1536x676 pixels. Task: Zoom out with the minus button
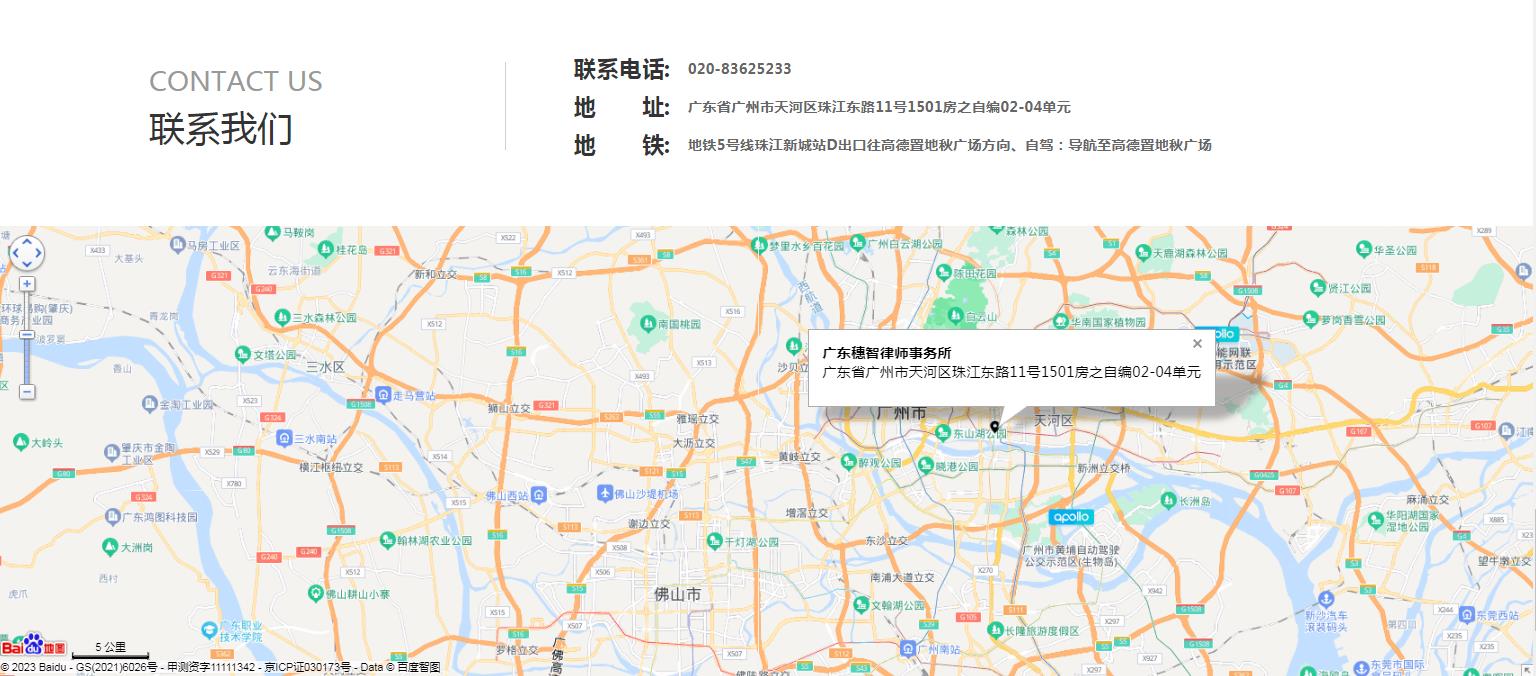tap(27, 391)
